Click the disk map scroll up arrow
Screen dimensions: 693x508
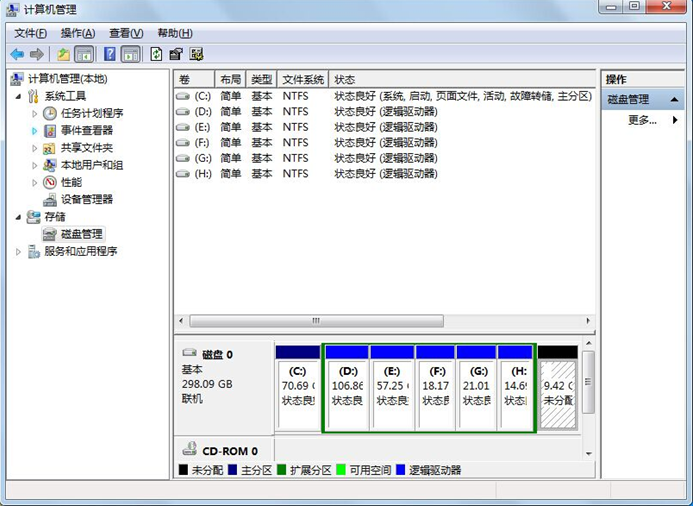(x=588, y=343)
